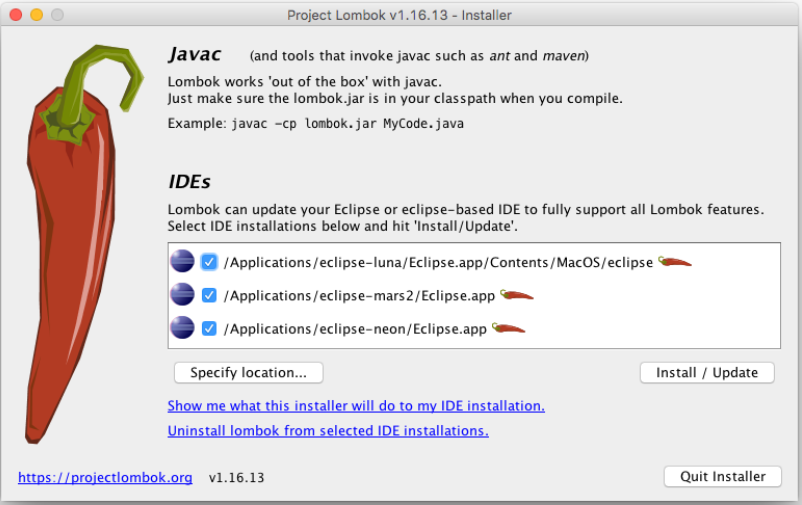Click the Eclipse icon for eclipse-neon
The image size is (802, 505).
pyautogui.click(x=182, y=328)
